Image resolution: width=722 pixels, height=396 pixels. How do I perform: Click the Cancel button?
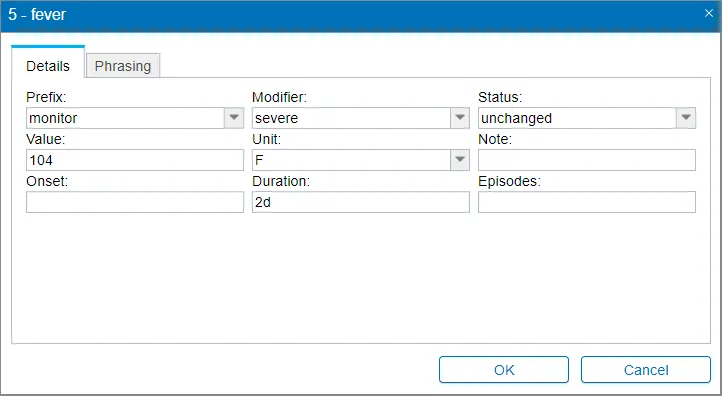[646, 370]
